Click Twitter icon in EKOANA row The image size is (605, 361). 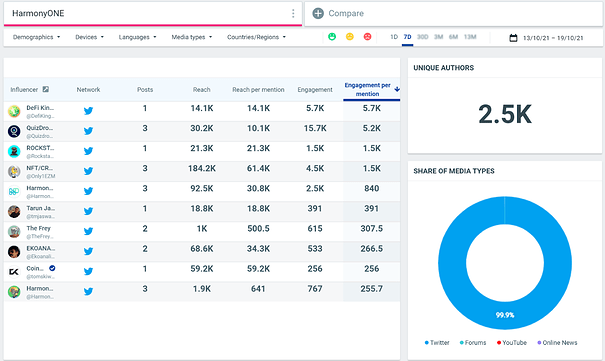[88, 251]
